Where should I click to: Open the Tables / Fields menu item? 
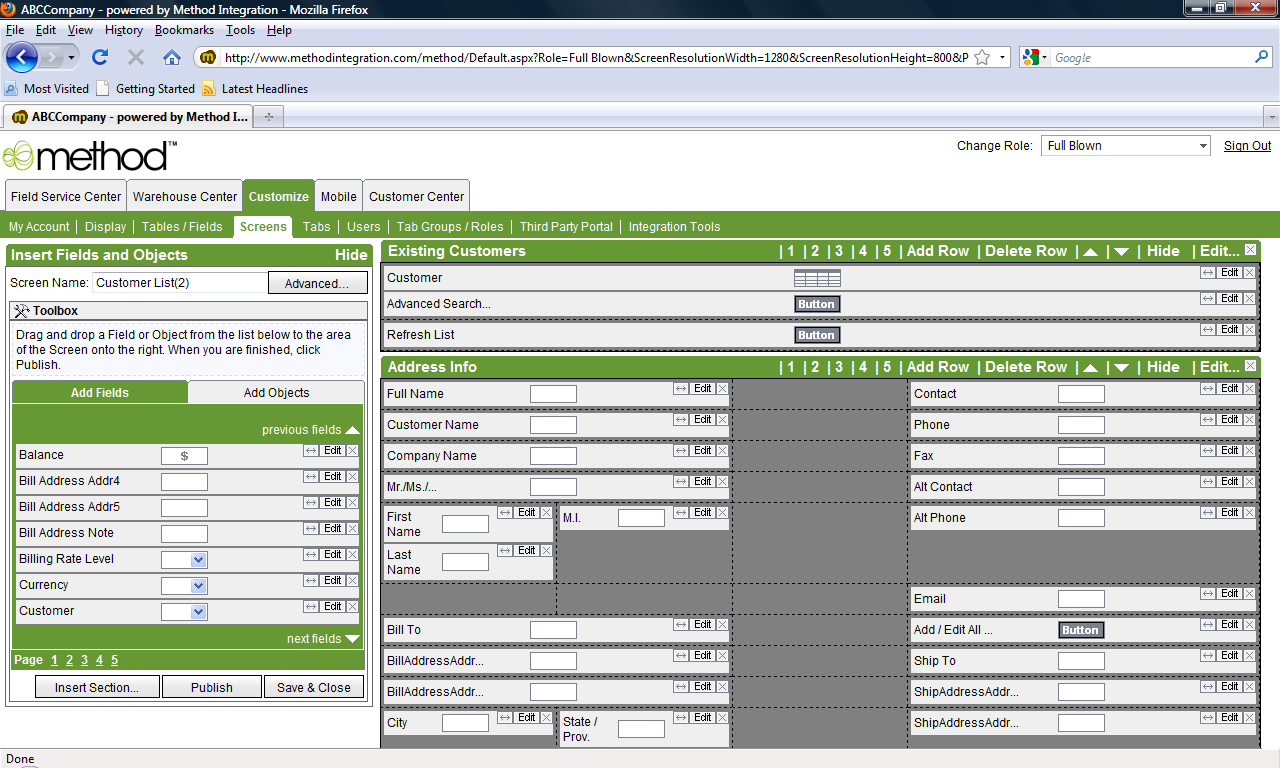tap(182, 227)
